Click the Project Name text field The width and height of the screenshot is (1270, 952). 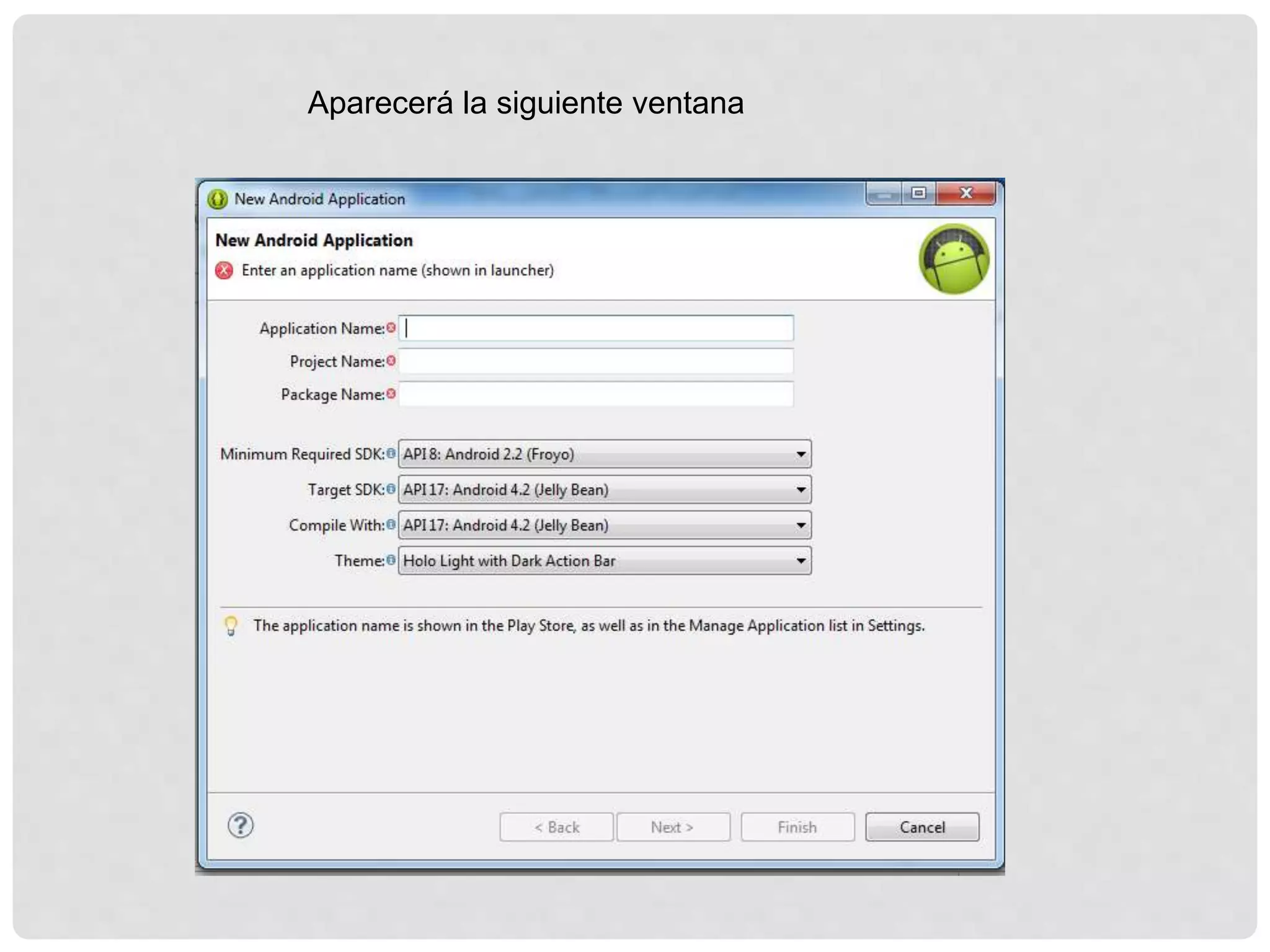[x=596, y=361]
